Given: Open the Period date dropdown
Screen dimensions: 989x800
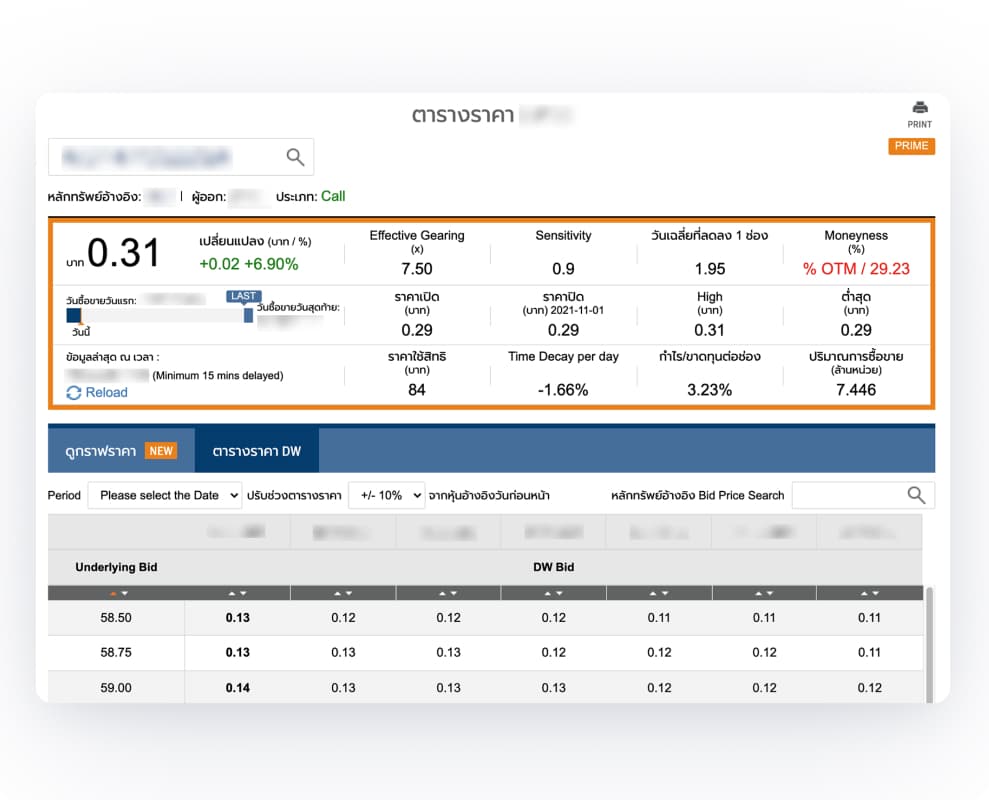Looking at the screenshot, I should pyautogui.click(x=165, y=495).
